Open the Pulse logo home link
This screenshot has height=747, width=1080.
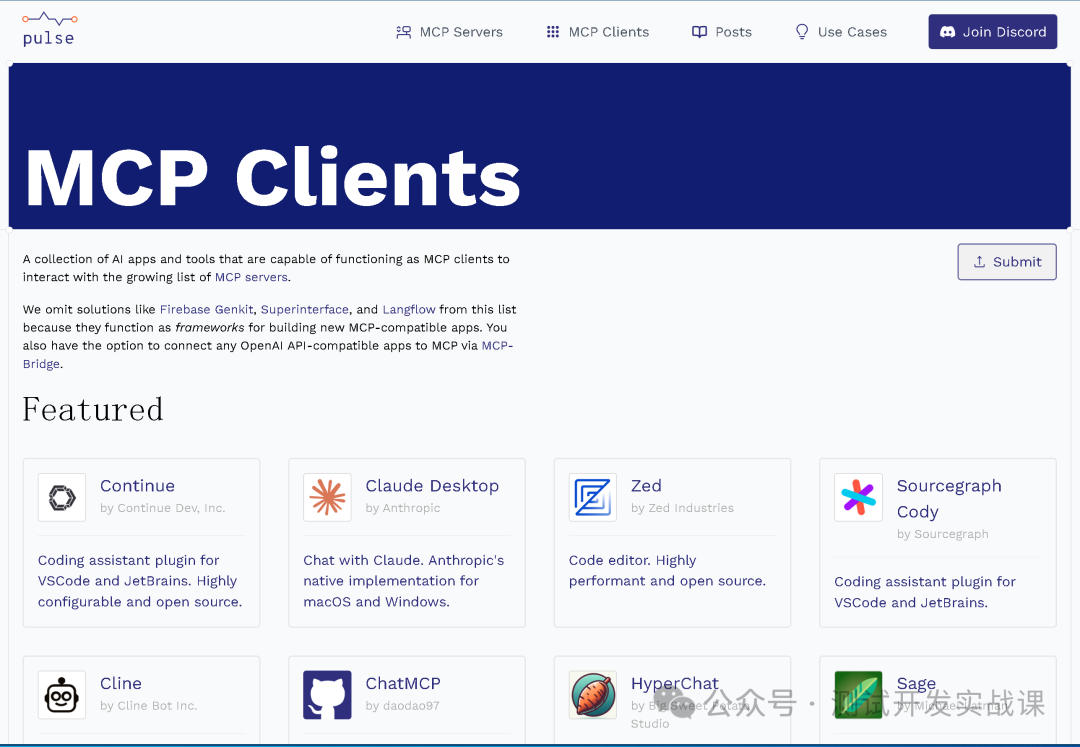(x=49, y=30)
